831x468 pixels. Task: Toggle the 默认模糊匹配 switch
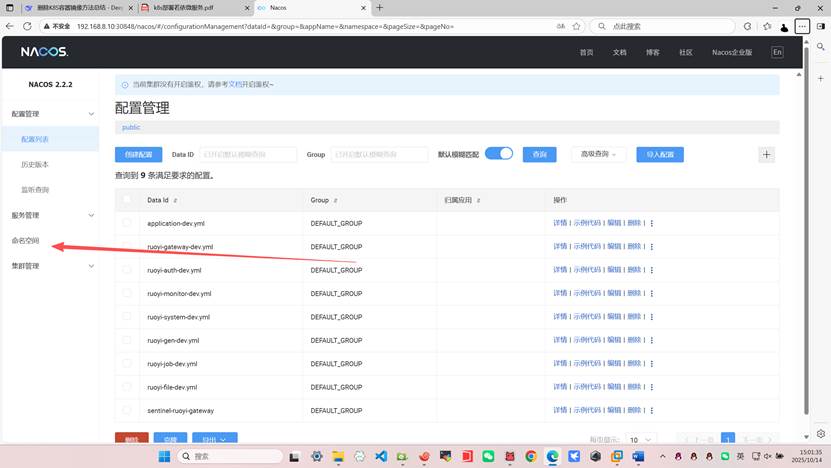click(x=499, y=154)
